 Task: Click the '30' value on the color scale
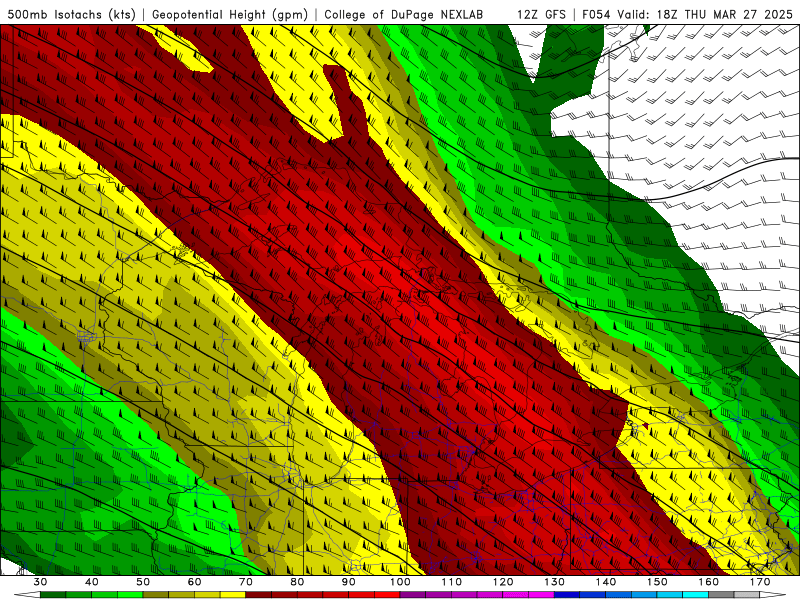[40, 582]
